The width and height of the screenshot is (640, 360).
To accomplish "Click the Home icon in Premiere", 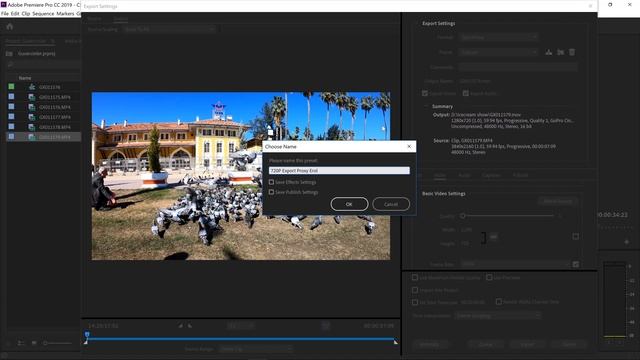I will 10,27.
